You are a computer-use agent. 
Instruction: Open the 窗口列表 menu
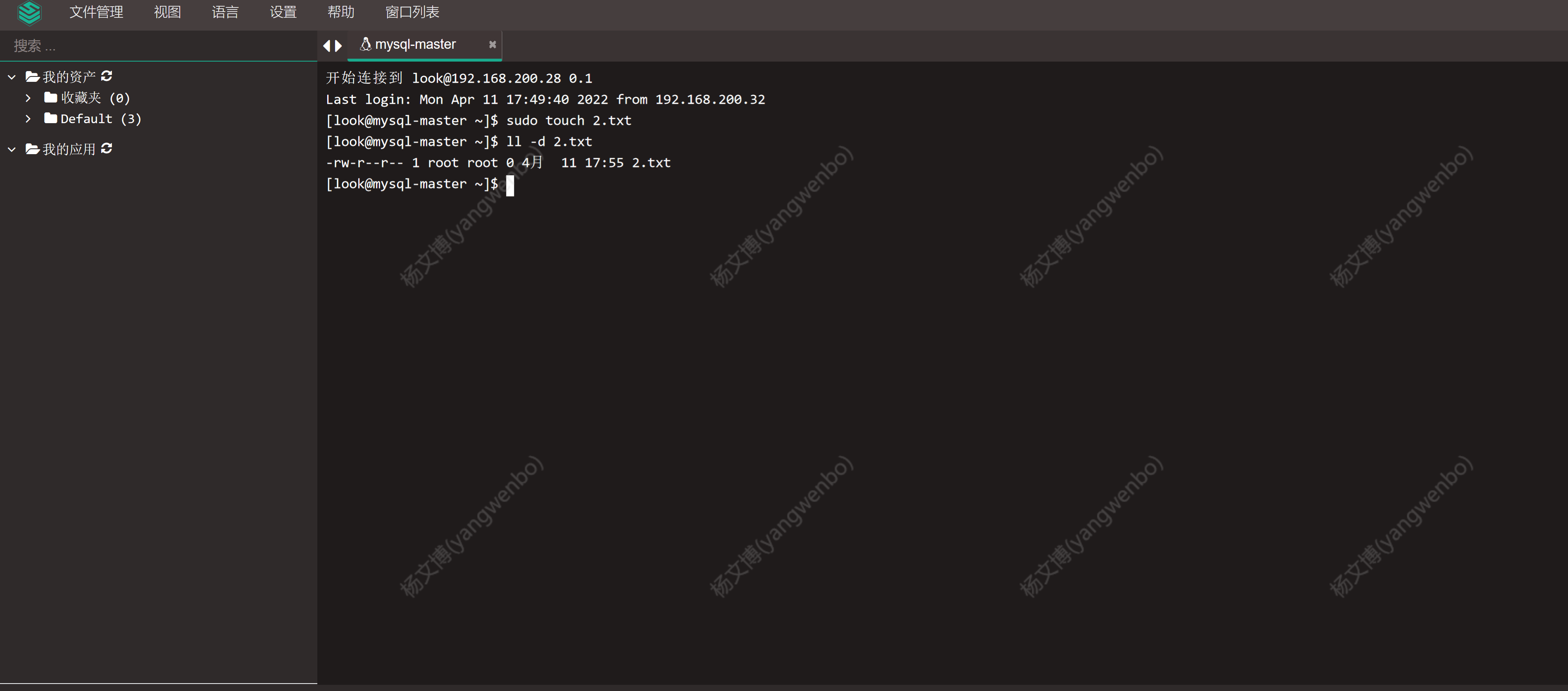(x=412, y=12)
